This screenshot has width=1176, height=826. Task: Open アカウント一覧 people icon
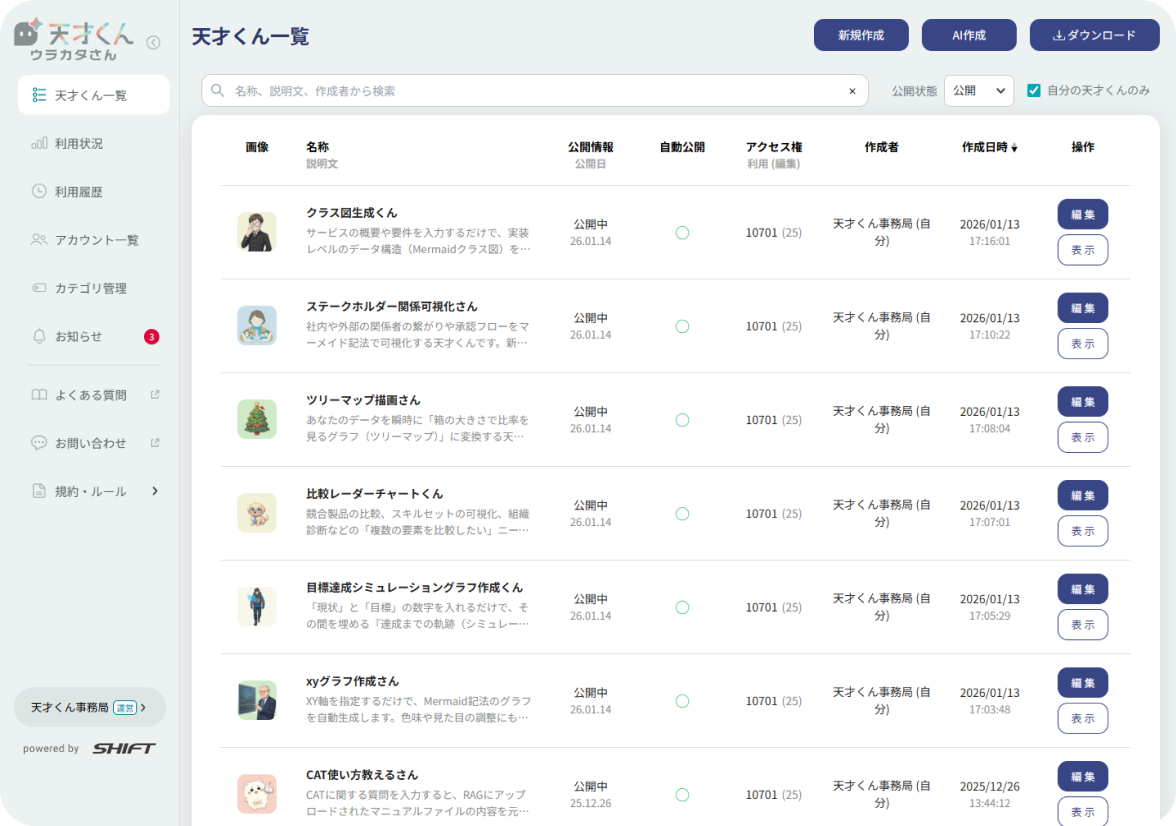39,239
